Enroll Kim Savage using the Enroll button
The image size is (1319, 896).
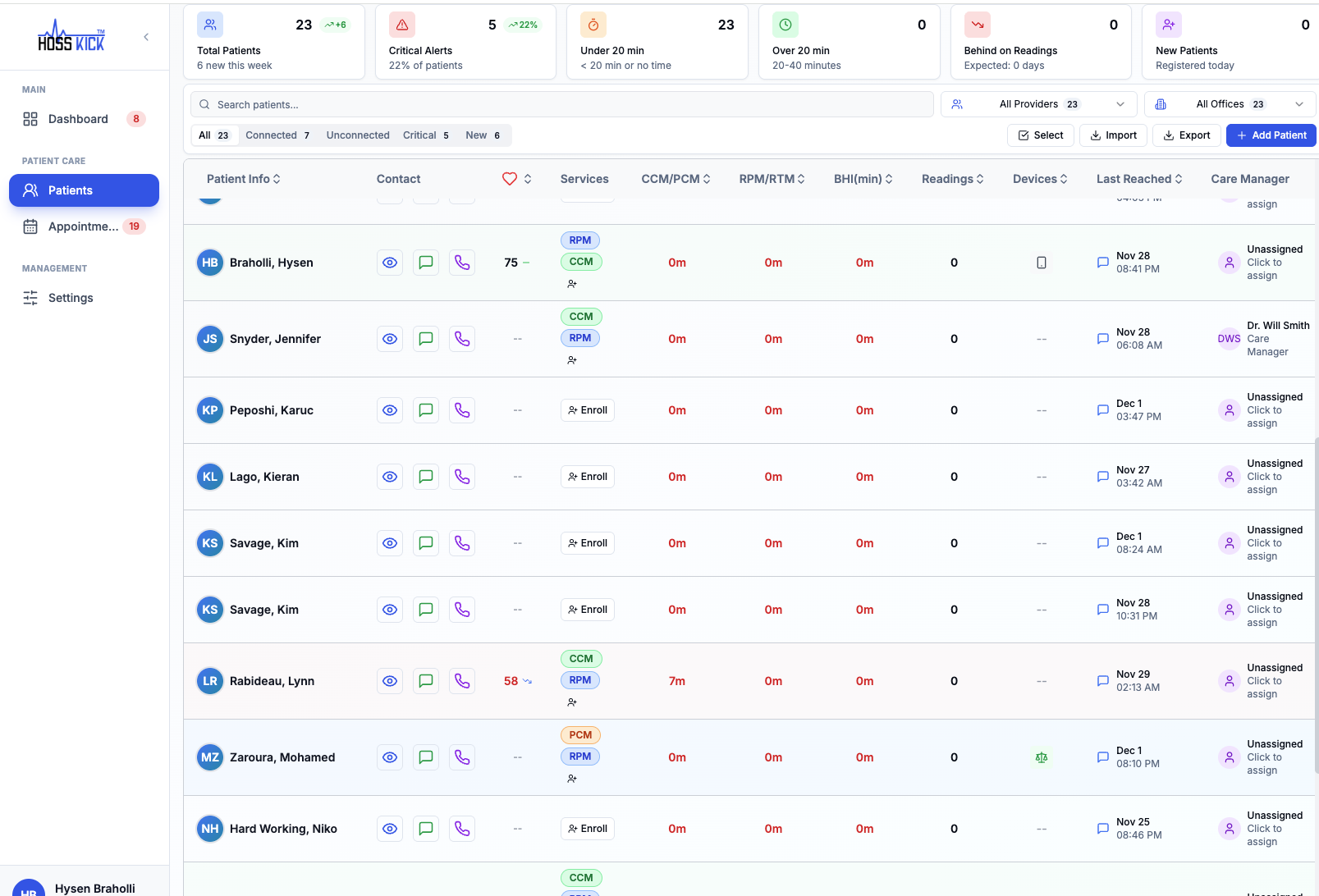587,542
